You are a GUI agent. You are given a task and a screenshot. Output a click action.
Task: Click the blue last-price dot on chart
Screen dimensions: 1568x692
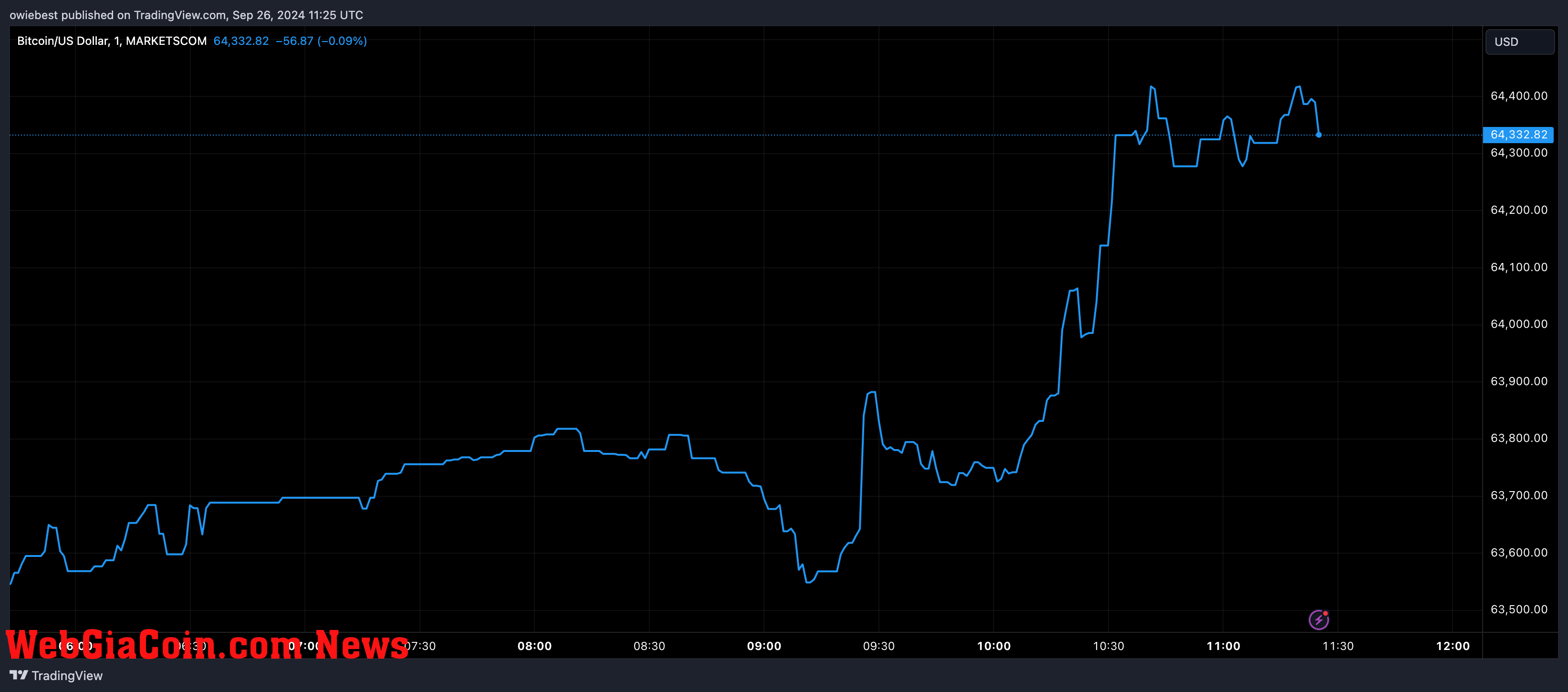[1318, 135]
